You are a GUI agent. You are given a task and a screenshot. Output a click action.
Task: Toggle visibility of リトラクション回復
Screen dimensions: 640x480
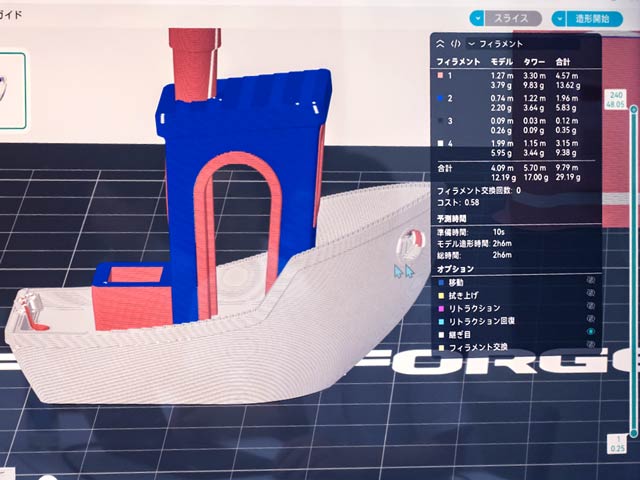point(590,318)
